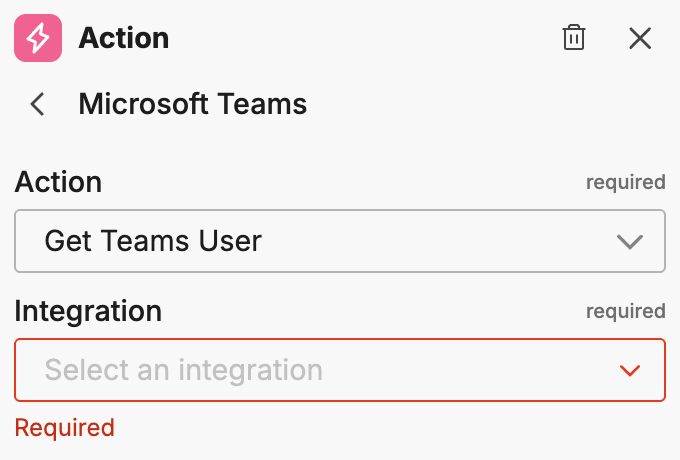
Task: Click the required tag beside Integration label
Action: (x=625, y=311)
